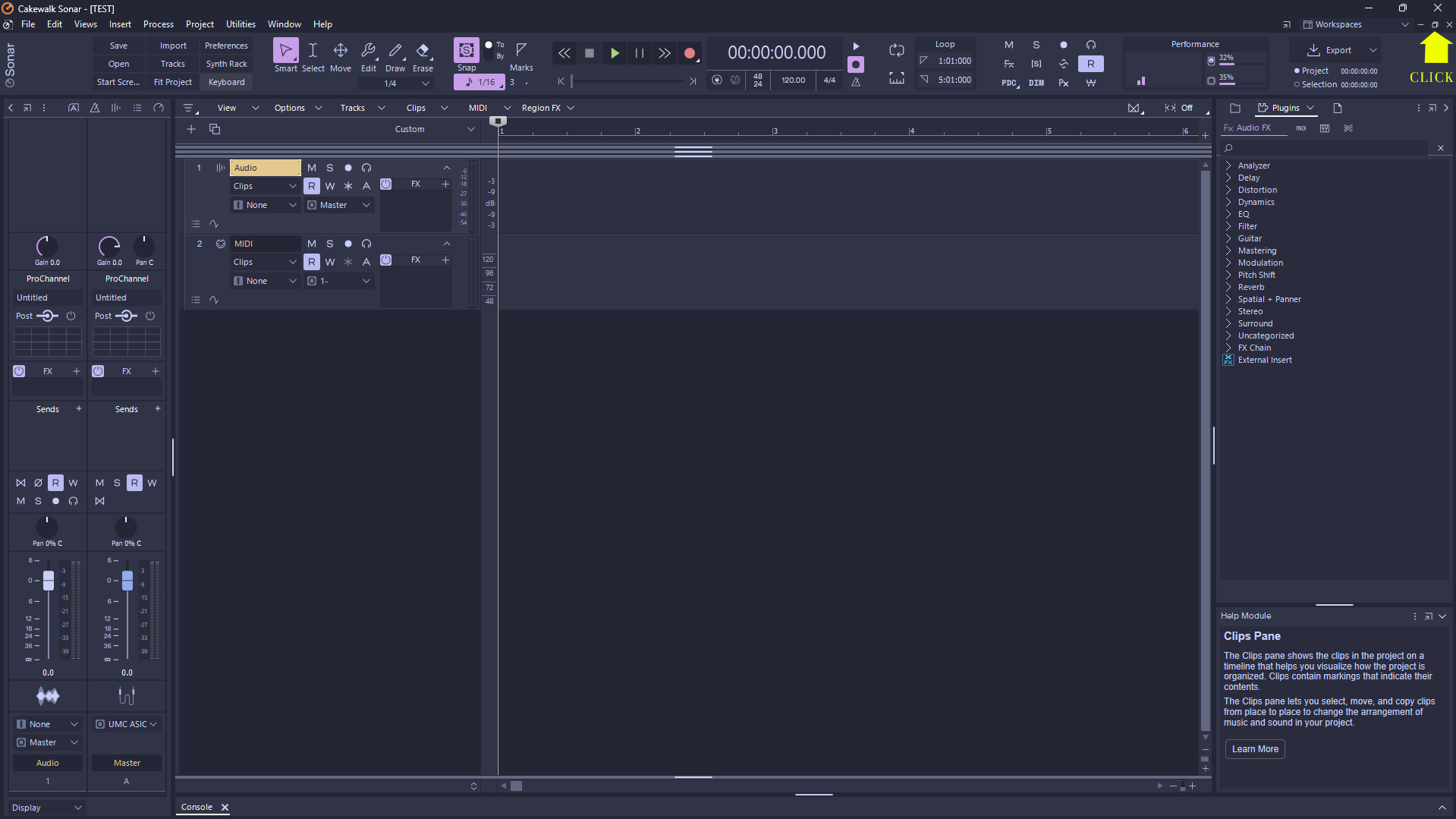Open the Master output dropdown on track 1
The width and height of the screenshot is (1456, 819).
click(339, 205)
